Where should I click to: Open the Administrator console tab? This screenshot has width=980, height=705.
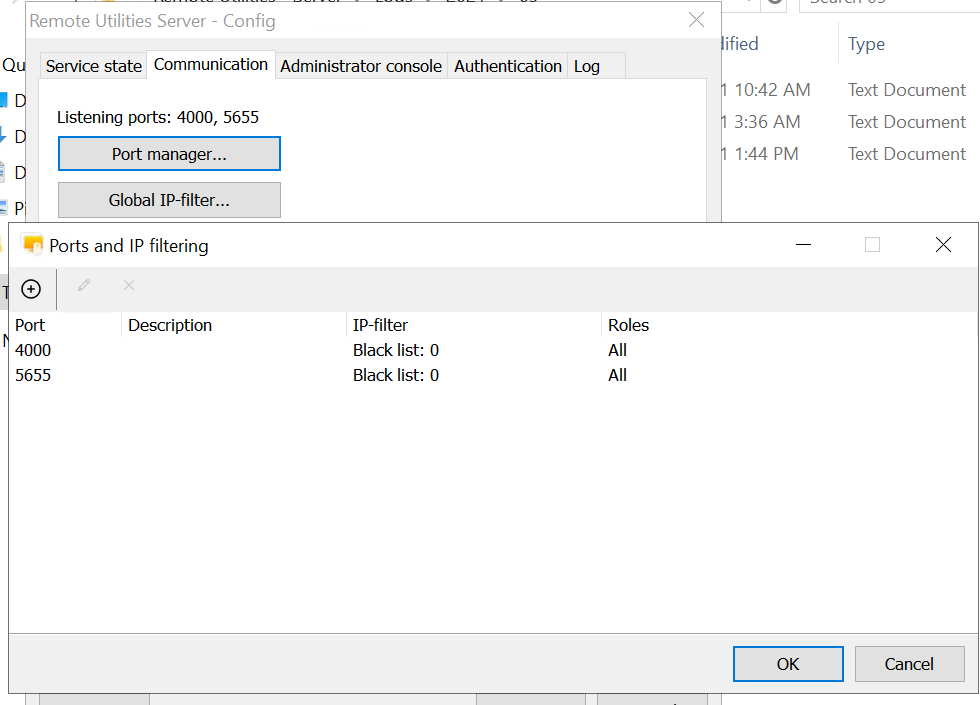(x=361, y=66)
